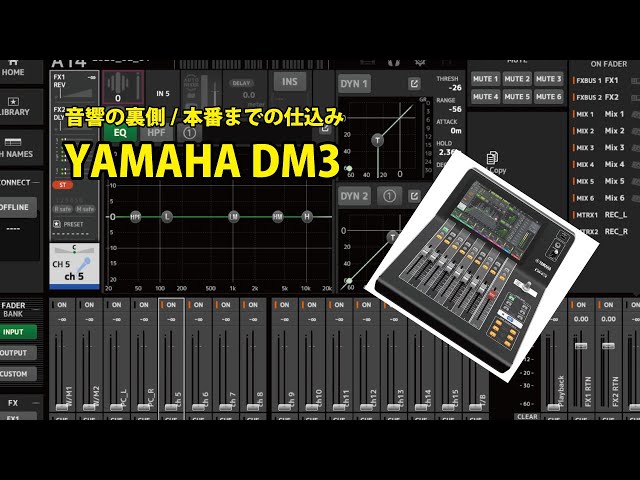Click the OFFLINE connection button
640x480 pixels.
click(x=18, y=207)
